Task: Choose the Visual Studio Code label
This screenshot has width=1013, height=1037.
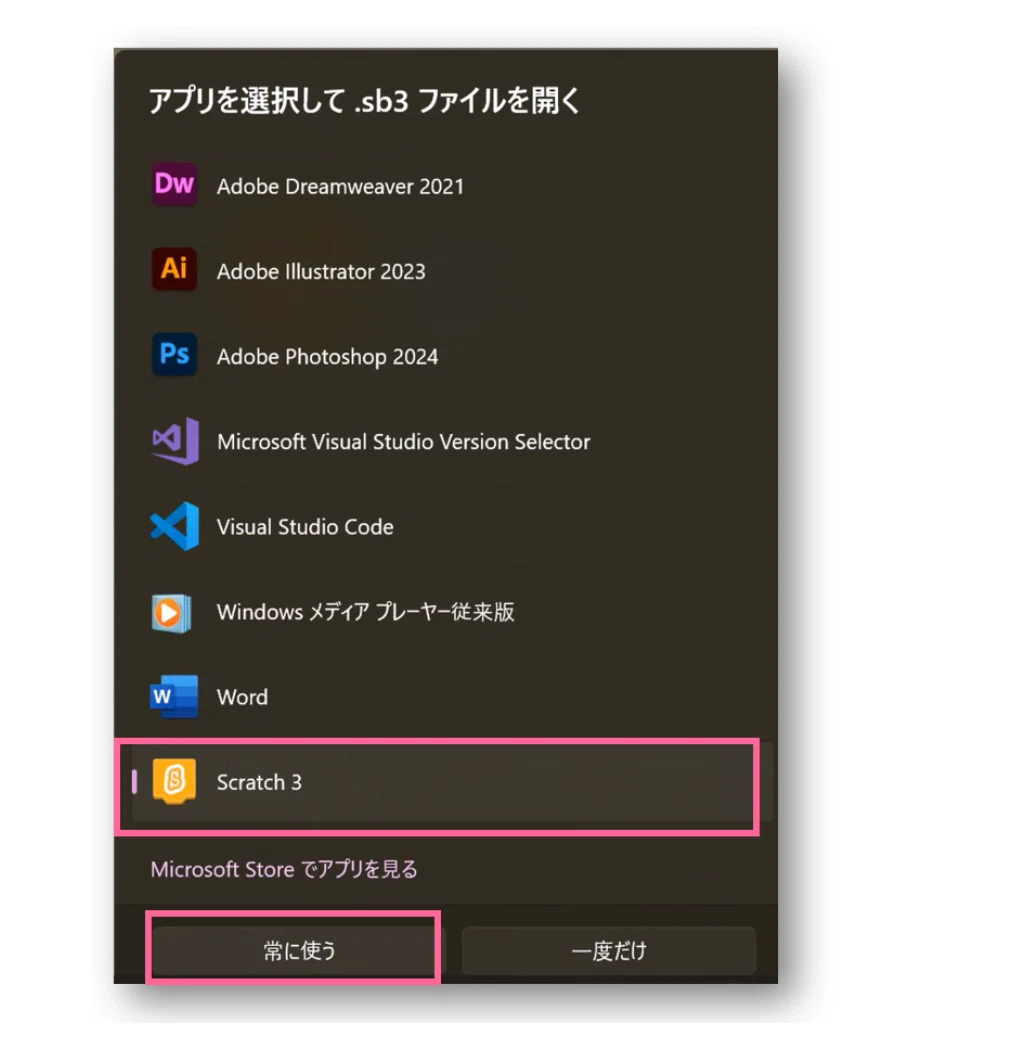Action: point(305,527)
